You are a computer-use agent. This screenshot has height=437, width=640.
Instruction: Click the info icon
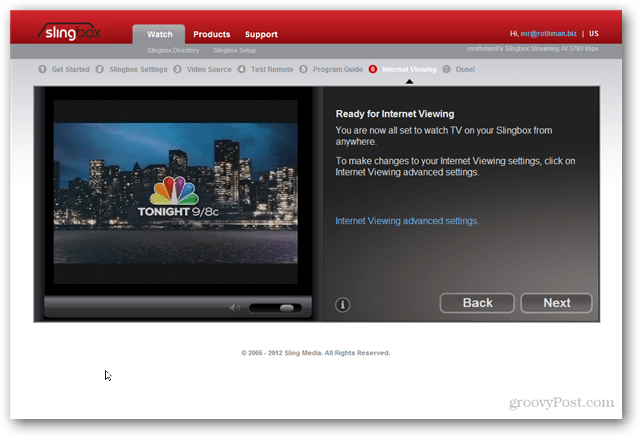[x=342, y=304]
